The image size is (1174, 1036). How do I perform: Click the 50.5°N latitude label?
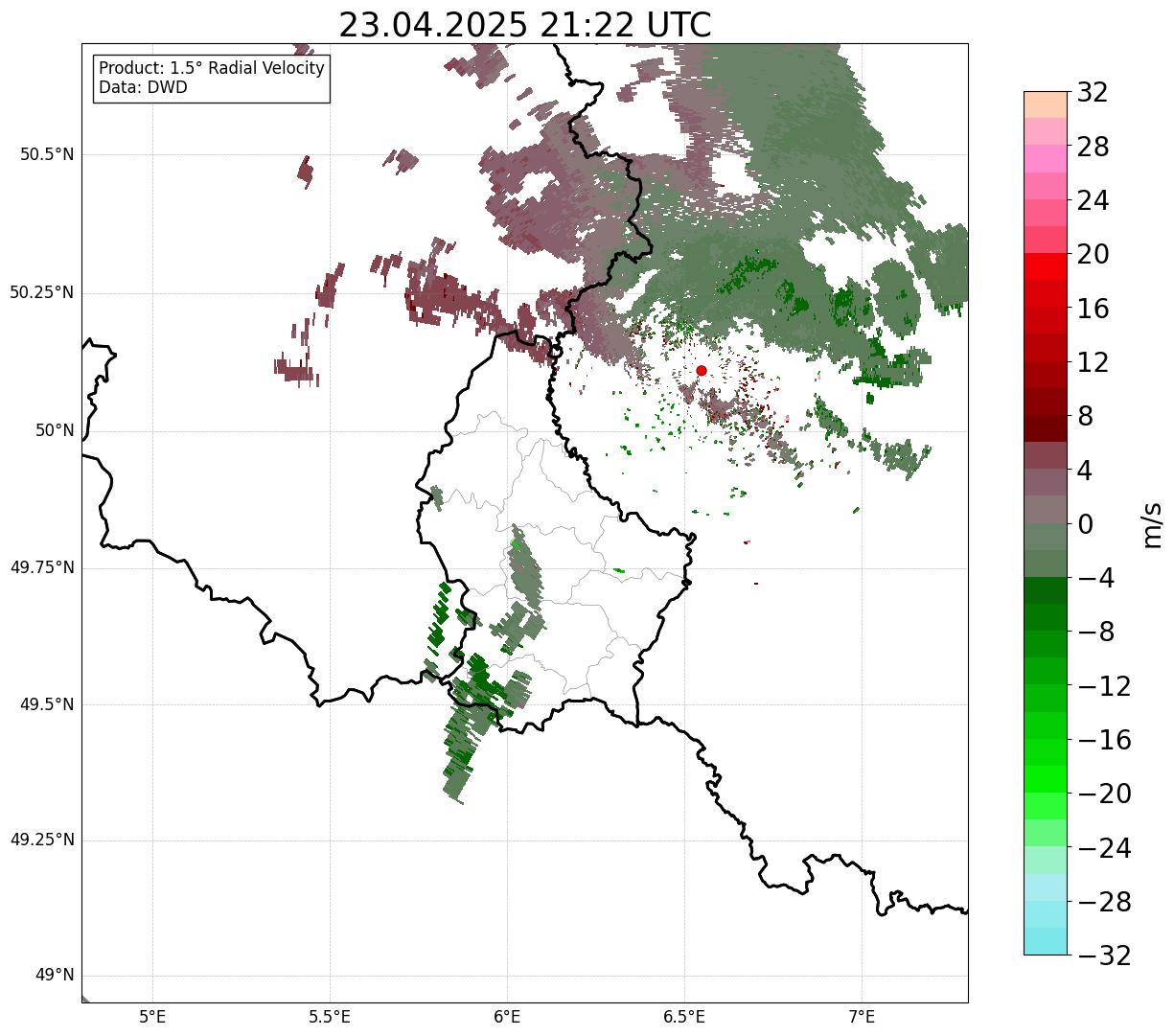click(47, 154)
